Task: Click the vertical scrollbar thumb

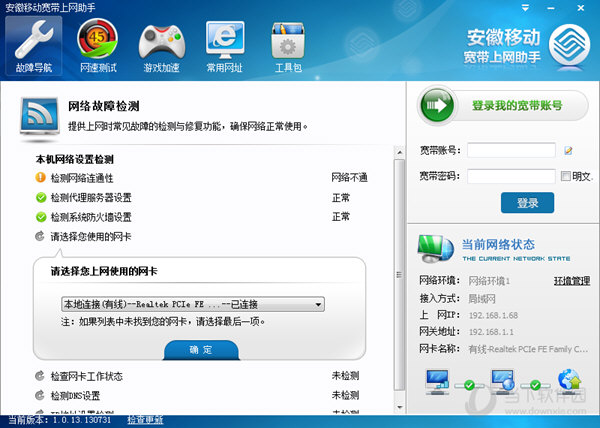Action: 399,275
